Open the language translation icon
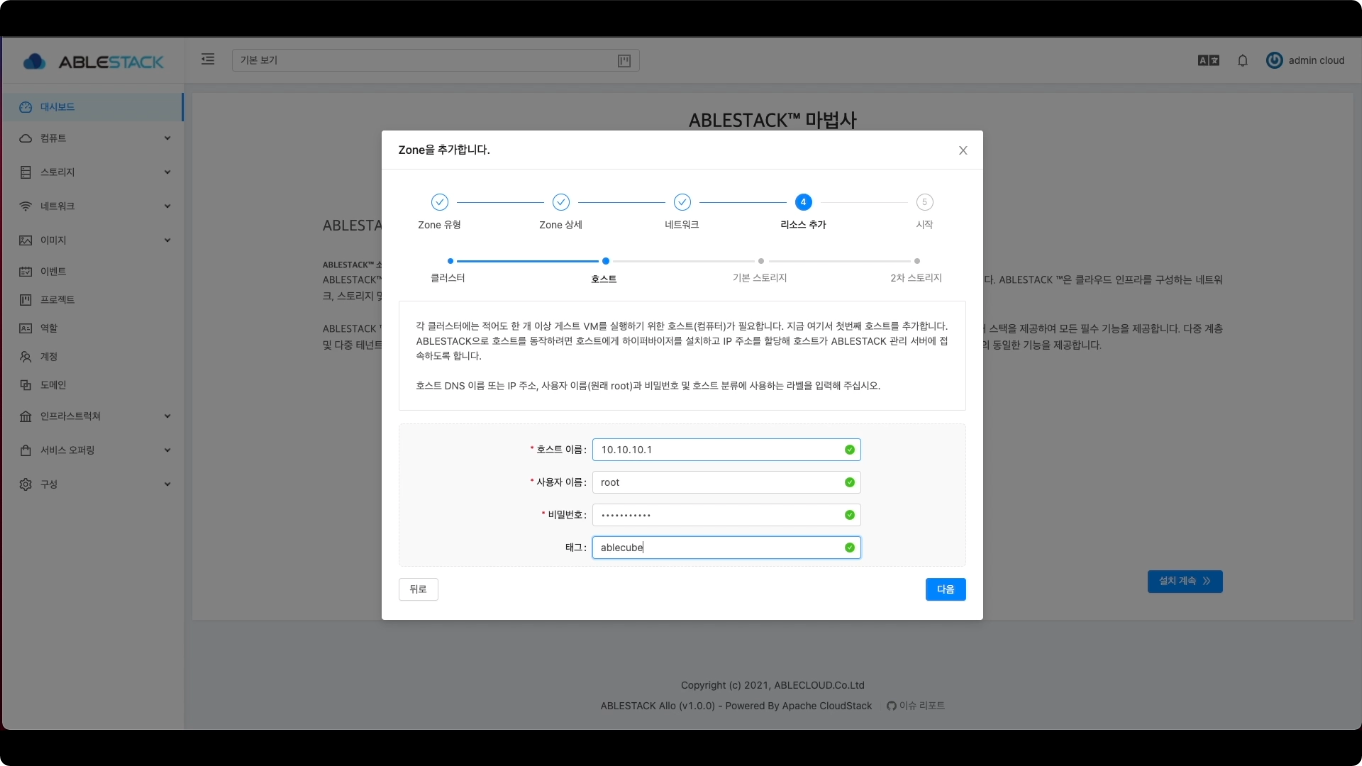The width and height of the screenshot is (1362, 766). tap(1208, 60)
